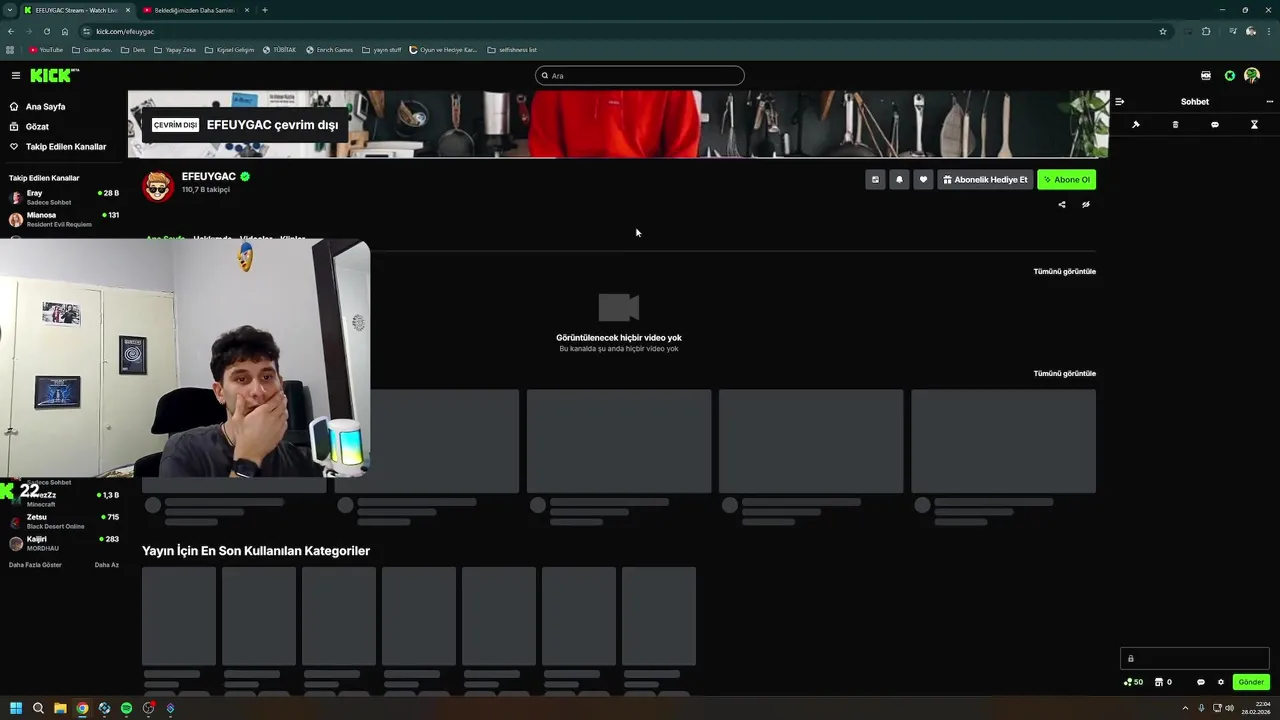Viewport: 1280px width, 720px height.
Task: Open the hamburger sidebar menu
Action: (15, 75)
